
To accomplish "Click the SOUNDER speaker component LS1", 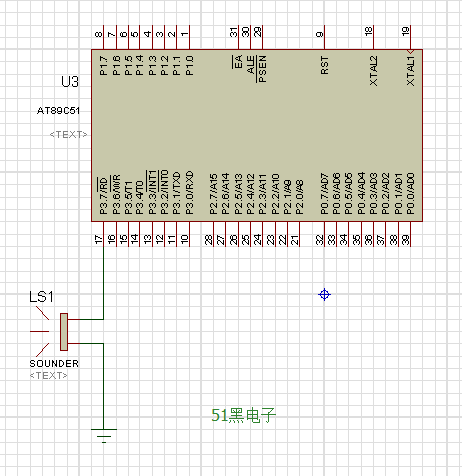I will [64, 332].
